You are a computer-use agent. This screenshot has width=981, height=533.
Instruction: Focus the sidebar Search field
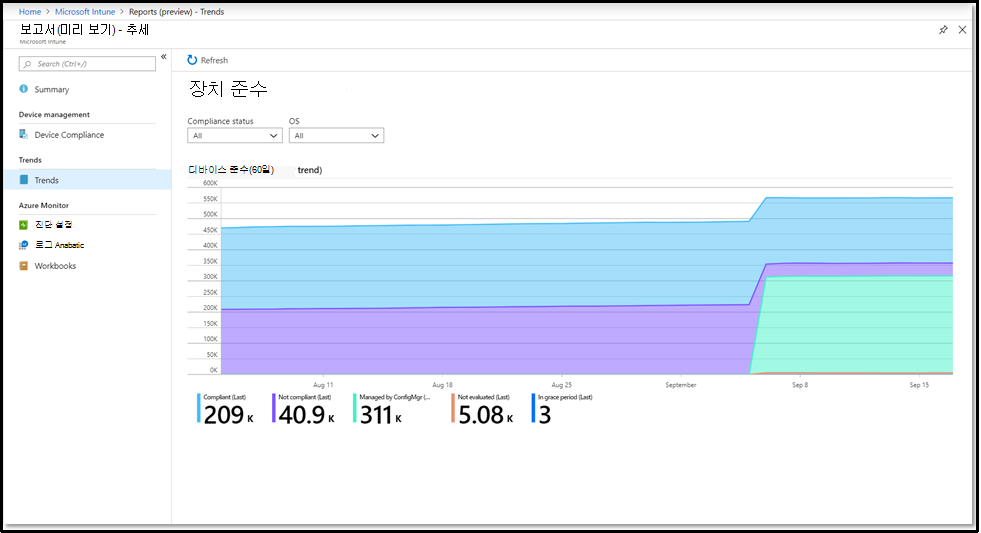[87, 64]
